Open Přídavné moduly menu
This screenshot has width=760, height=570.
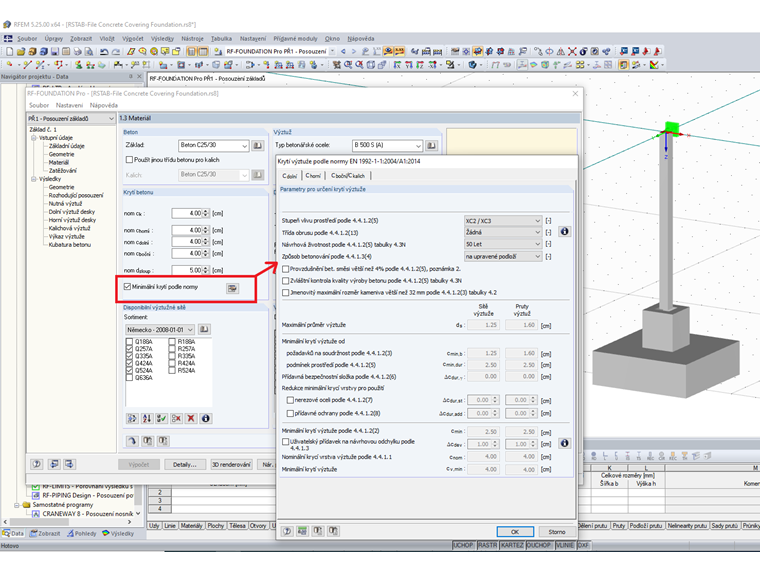(295, 39)
